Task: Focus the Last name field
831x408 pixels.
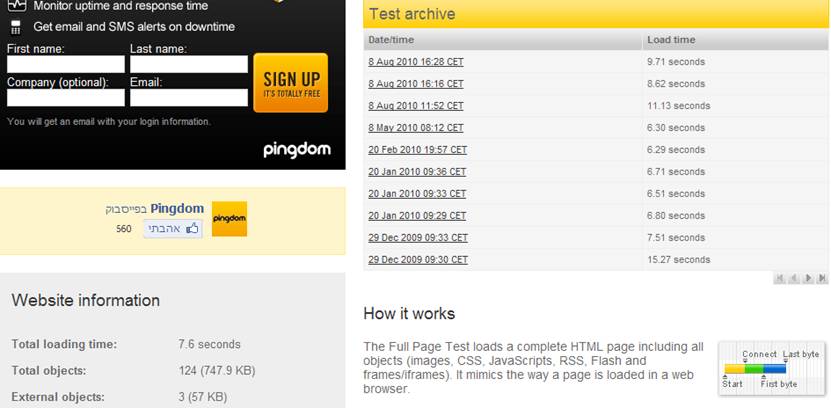Action: pos(189,64)
